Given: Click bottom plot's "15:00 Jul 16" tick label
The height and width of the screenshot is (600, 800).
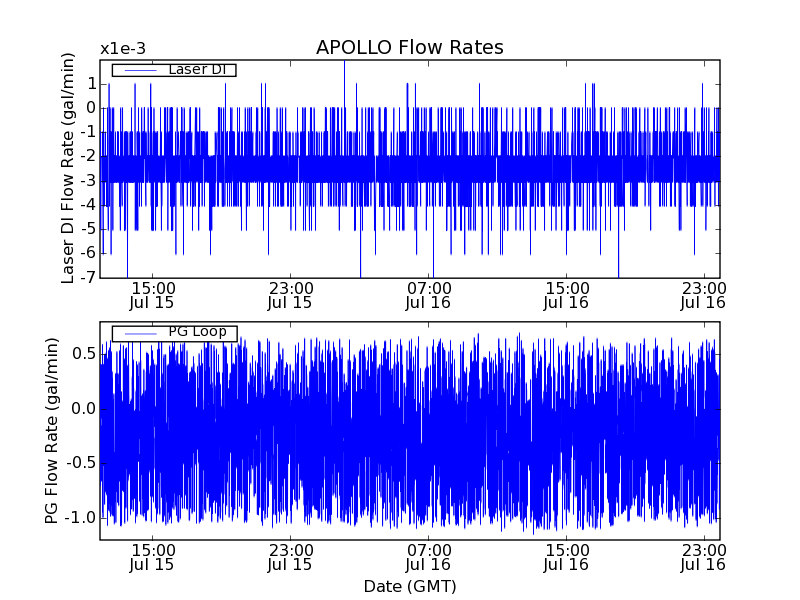Looking at the screenshot, I should (x=566, y=557).
